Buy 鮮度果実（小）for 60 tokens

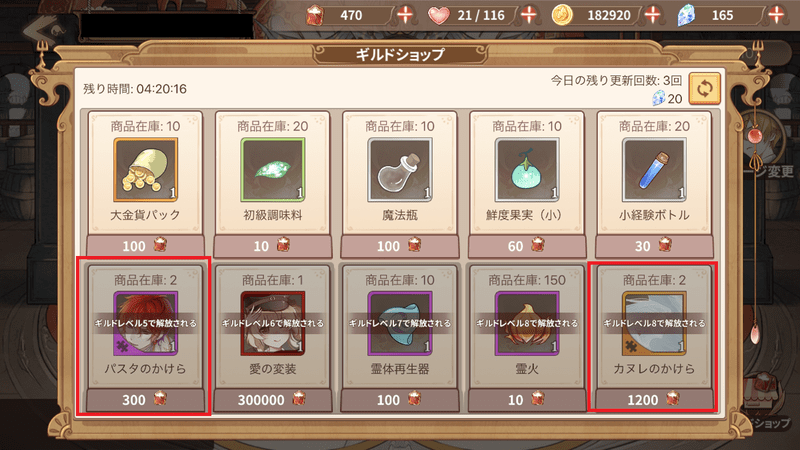coord(527,246)
